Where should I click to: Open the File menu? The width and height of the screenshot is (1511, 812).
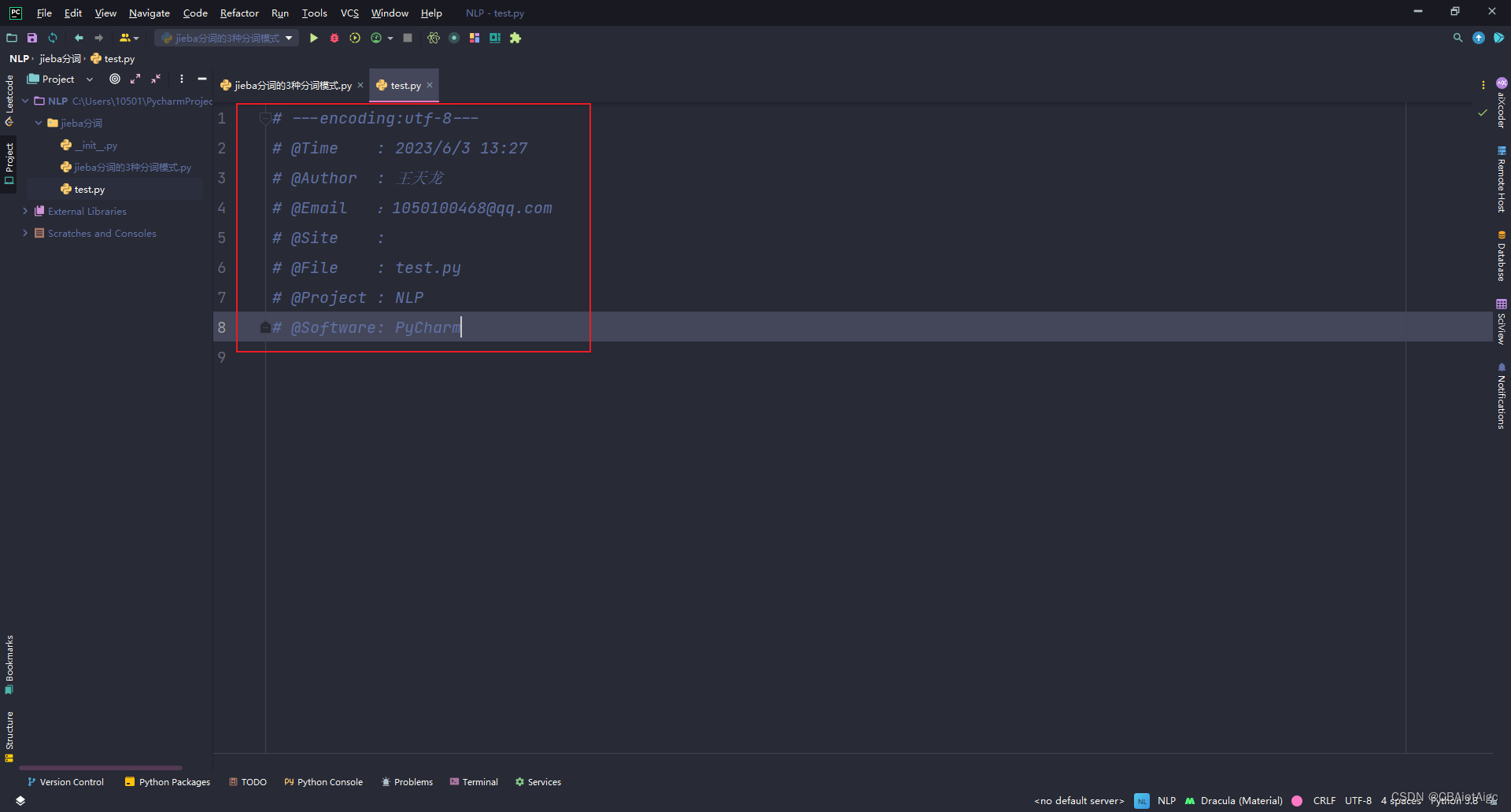[44, 13]
